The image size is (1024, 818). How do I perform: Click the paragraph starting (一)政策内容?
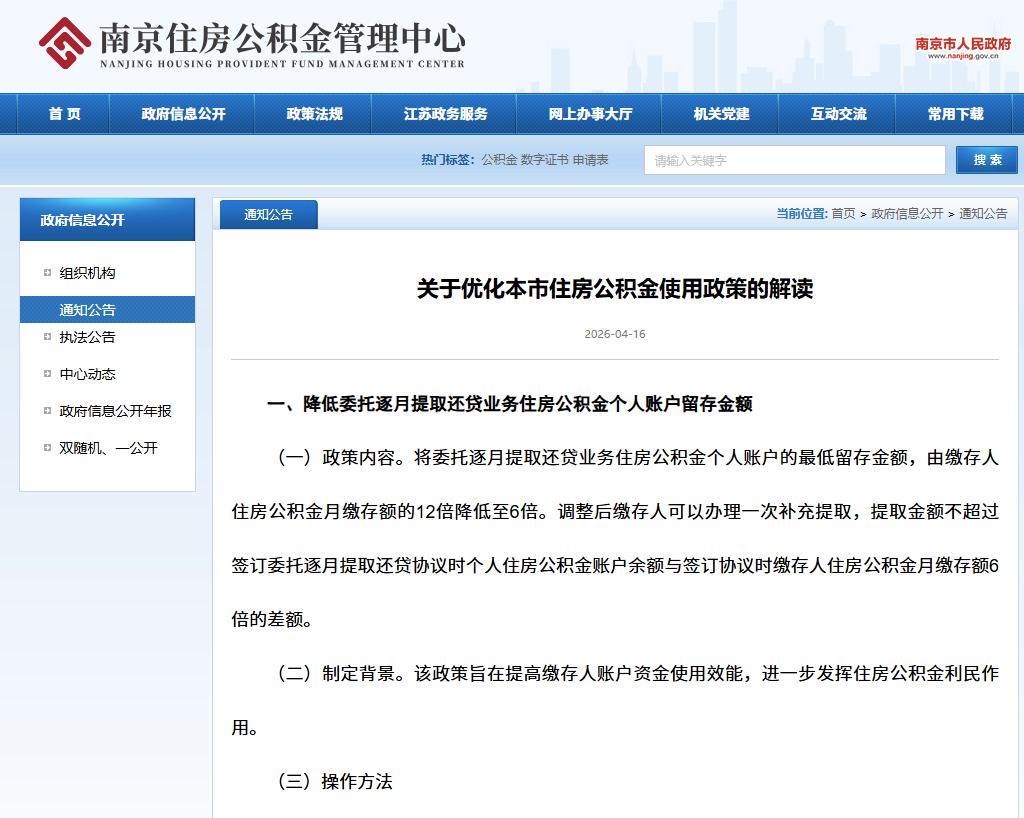(x=615, y=538)
